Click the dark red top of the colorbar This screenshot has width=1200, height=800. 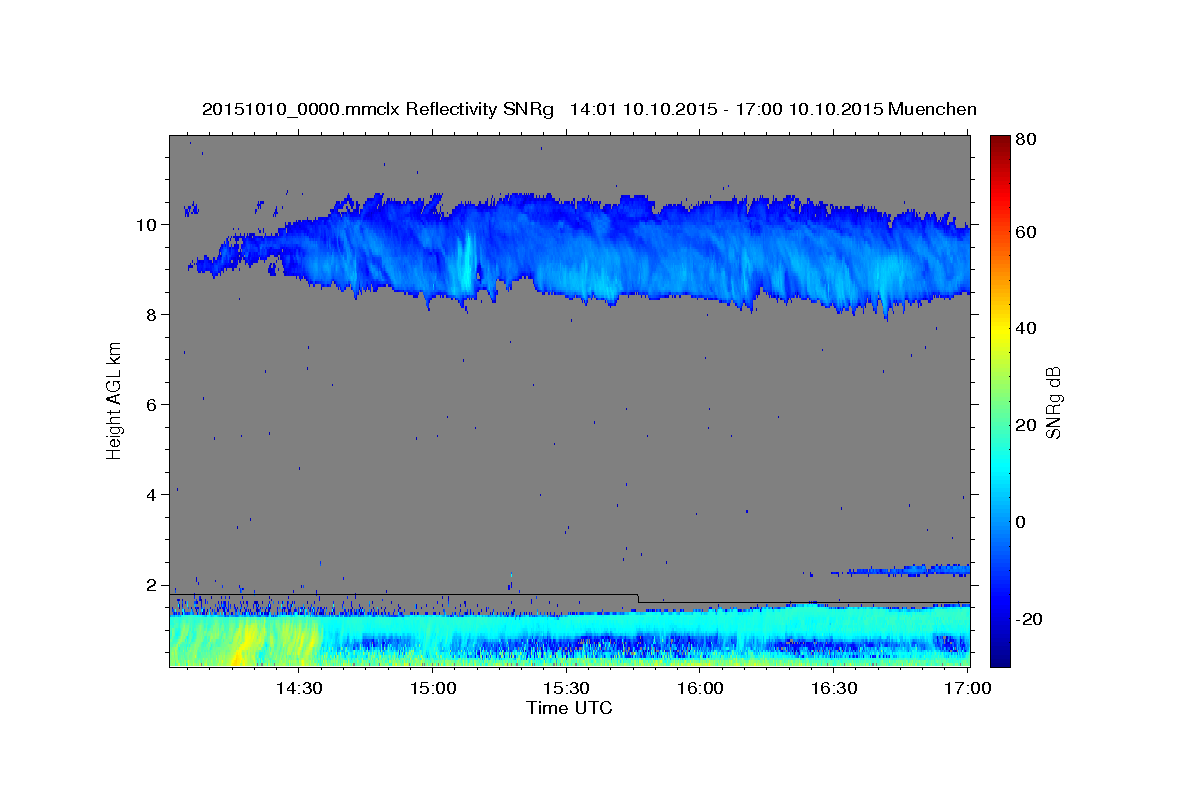pos(1000,142)
